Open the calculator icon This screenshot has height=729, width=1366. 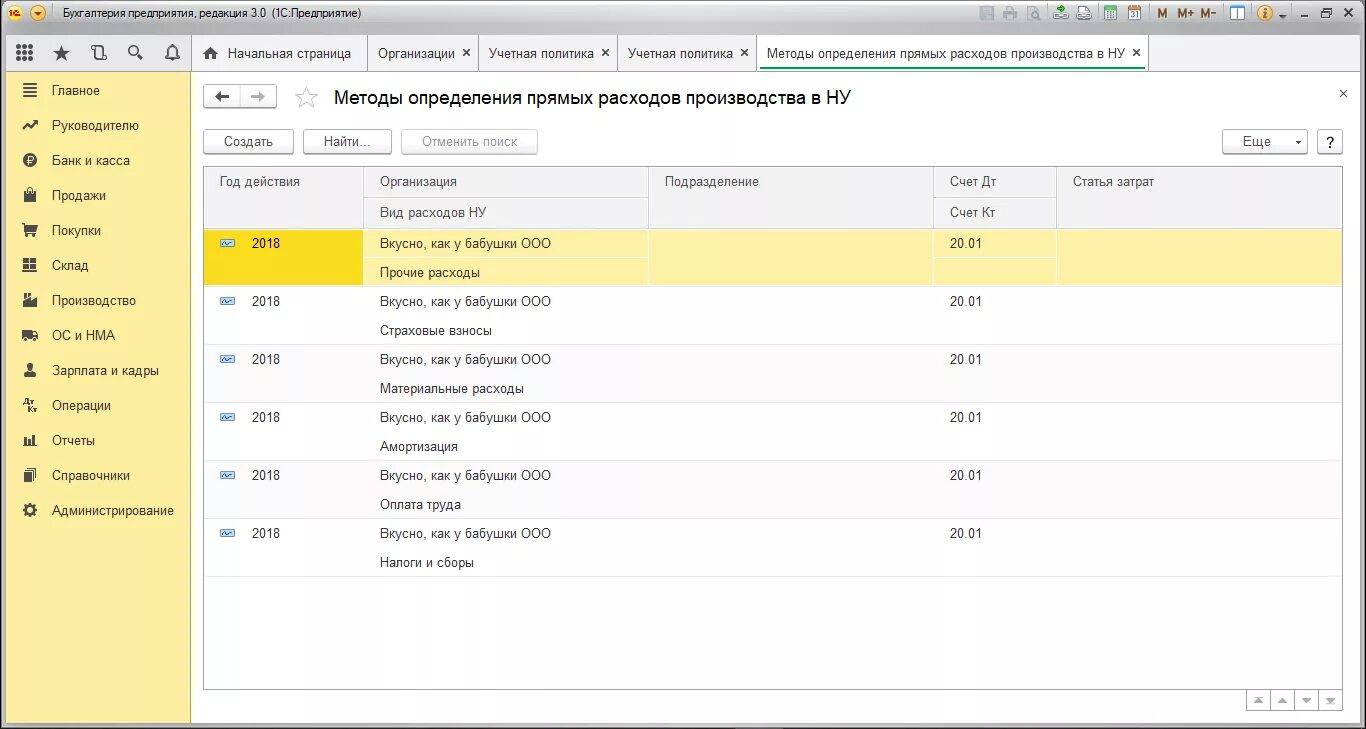pos(1110,13)
